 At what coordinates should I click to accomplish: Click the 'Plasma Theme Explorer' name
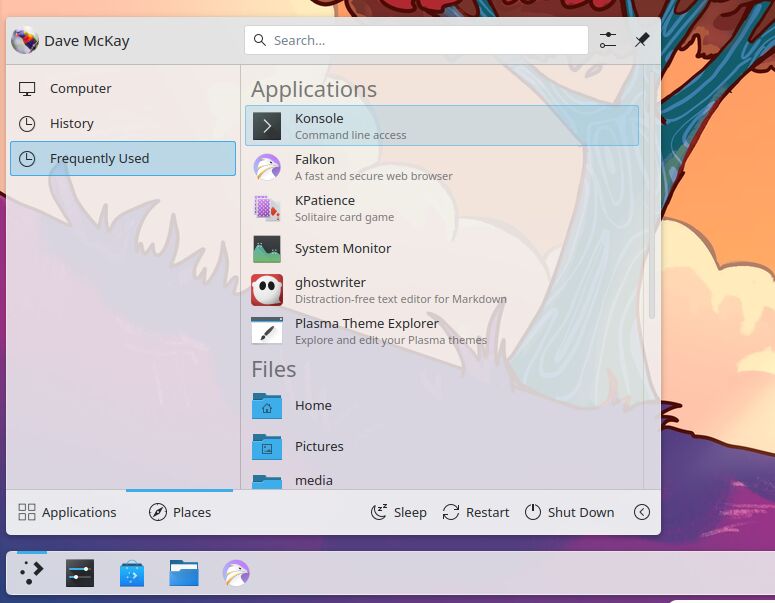(367, 324)
